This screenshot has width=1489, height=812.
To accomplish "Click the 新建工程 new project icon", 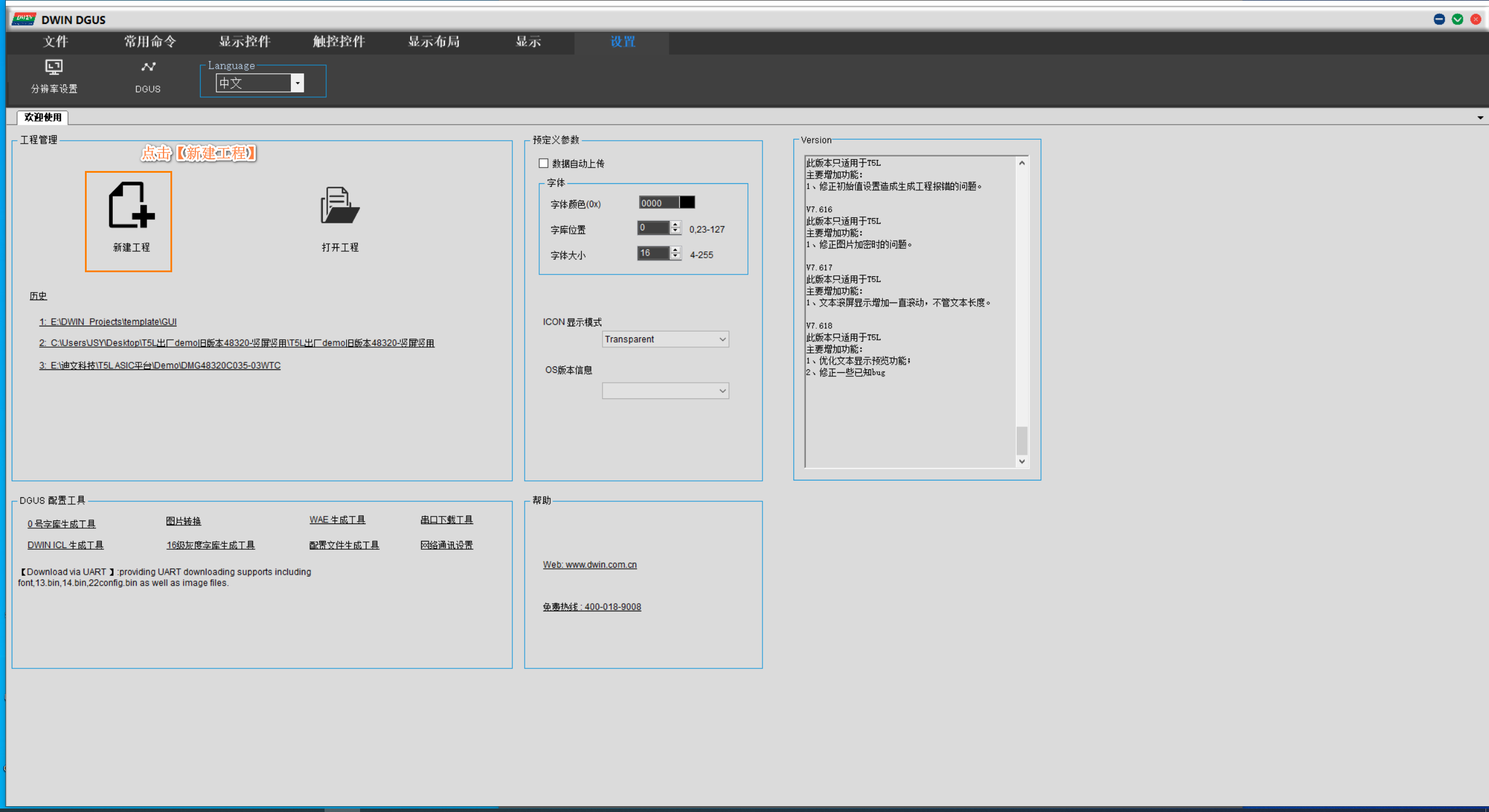I will click(131, 205).
